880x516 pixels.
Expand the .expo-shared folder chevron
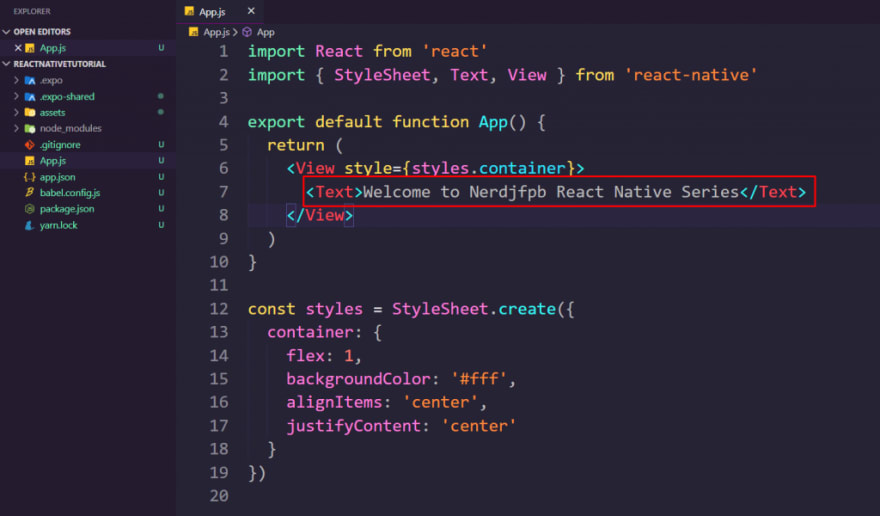pos(16,97)
